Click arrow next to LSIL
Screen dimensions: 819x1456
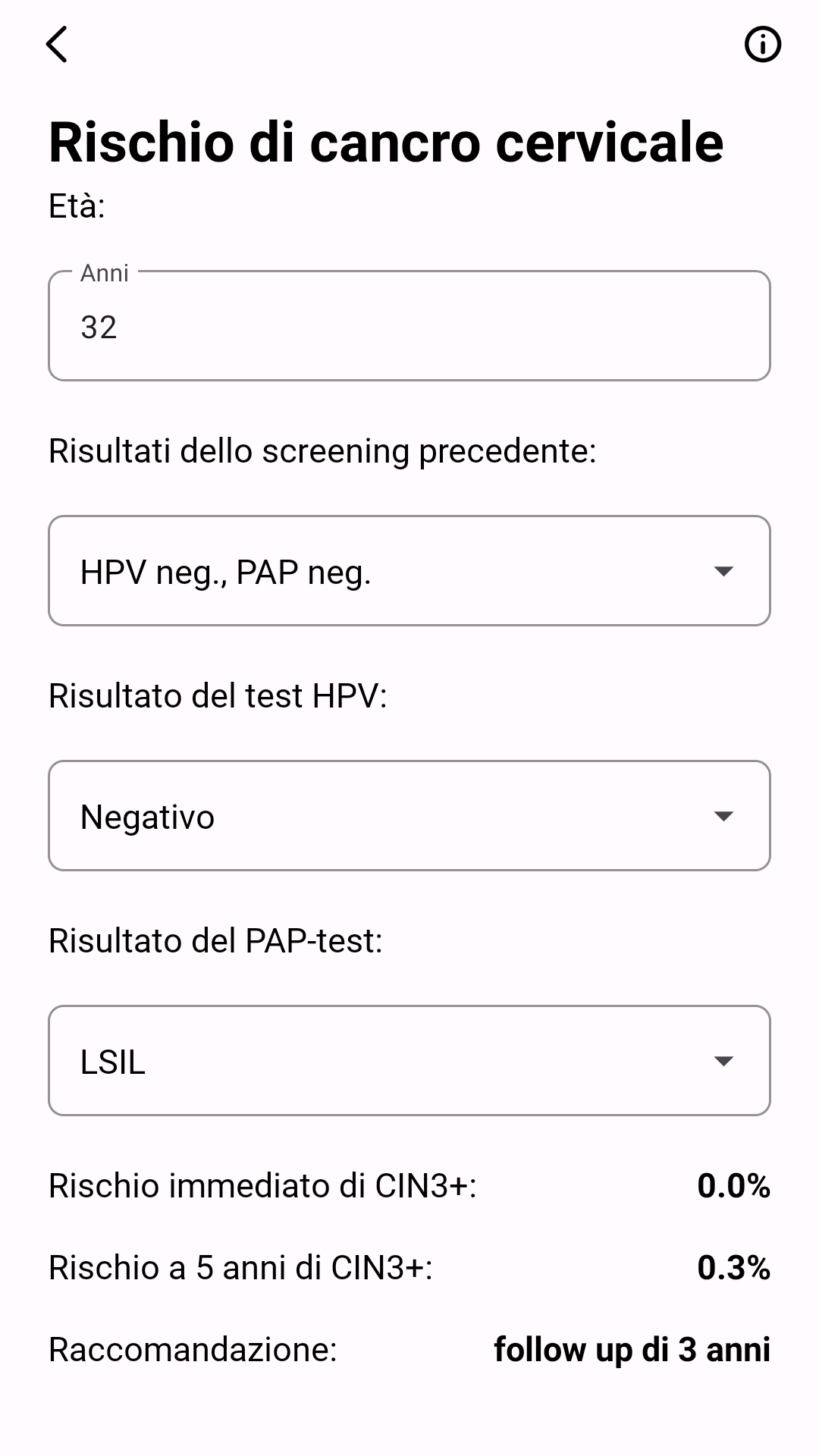[723, 1061]
